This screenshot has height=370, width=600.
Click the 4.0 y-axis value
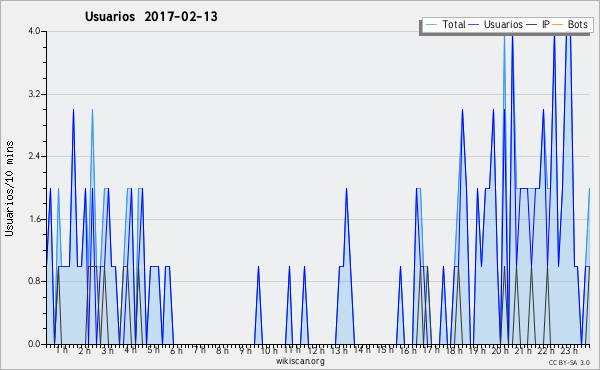(34, 31)
